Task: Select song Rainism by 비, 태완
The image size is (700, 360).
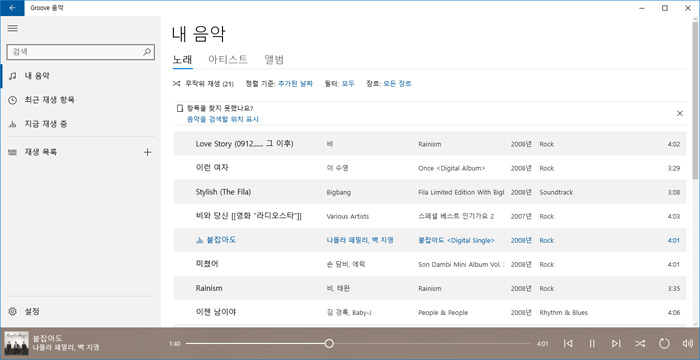Action: pos(429,289)
